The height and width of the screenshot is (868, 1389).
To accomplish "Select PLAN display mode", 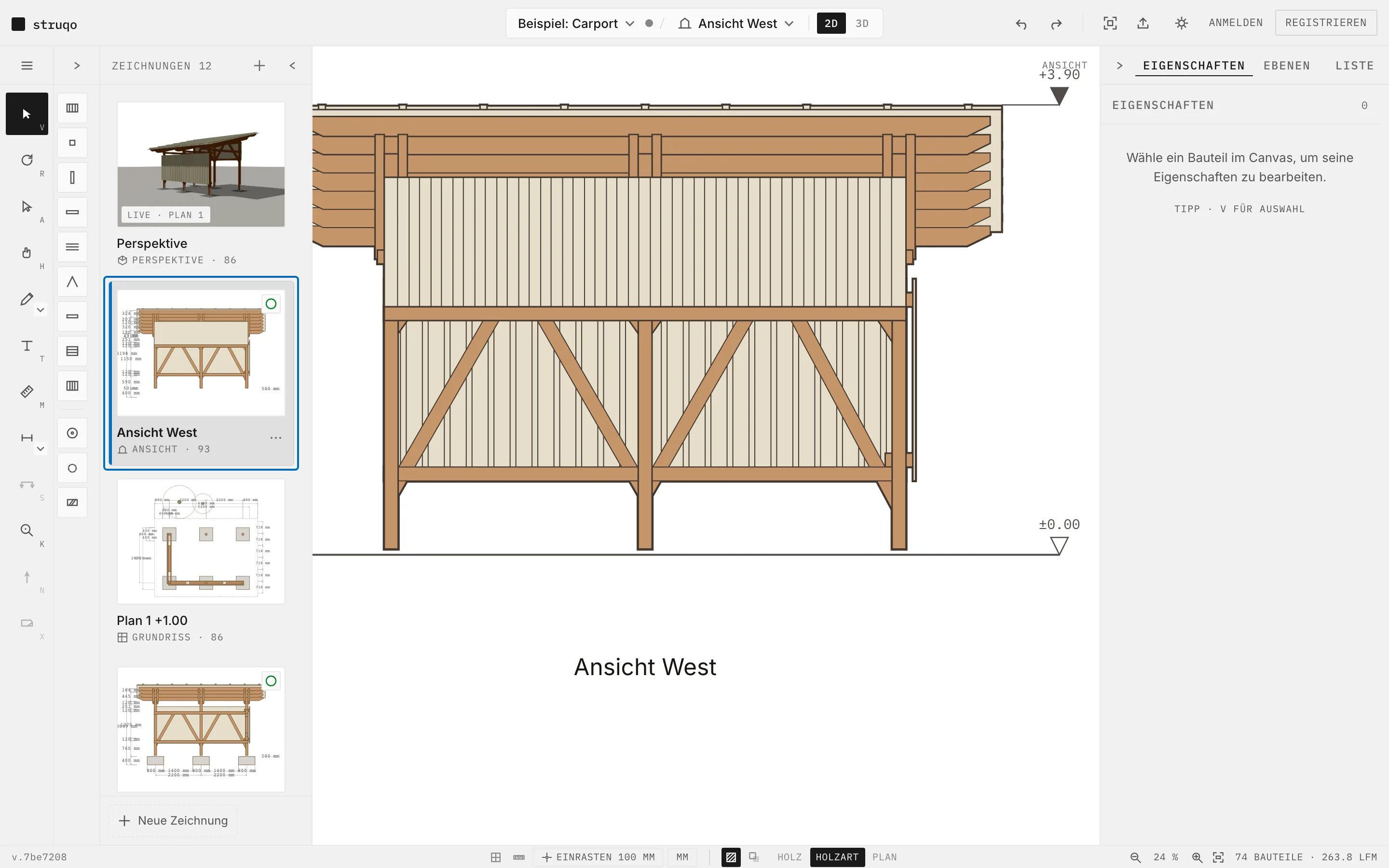I will [885, 857].
